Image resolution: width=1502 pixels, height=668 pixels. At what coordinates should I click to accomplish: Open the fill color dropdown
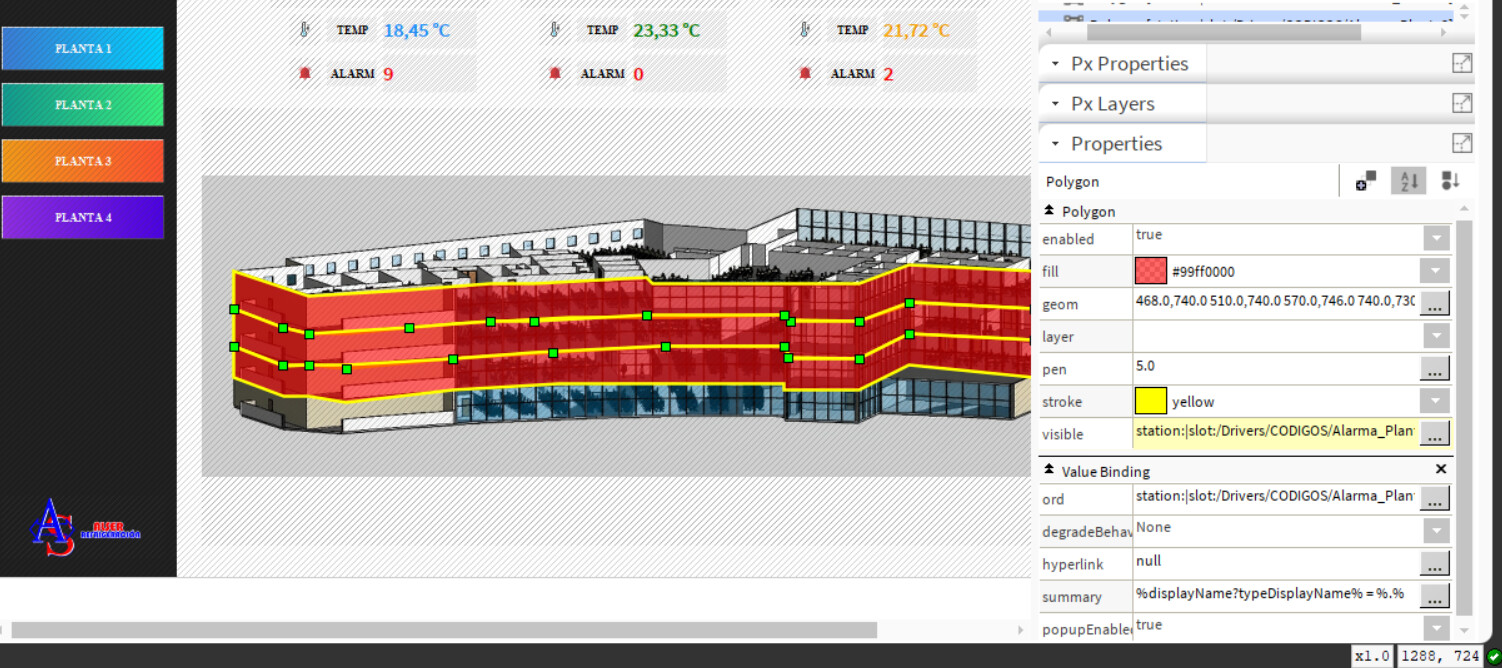(1434, 271)
